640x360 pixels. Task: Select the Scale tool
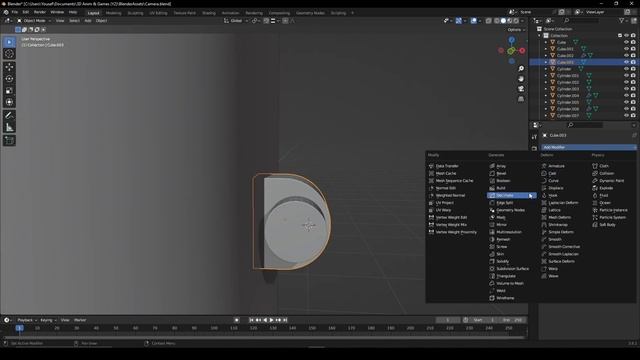(9, 91)
